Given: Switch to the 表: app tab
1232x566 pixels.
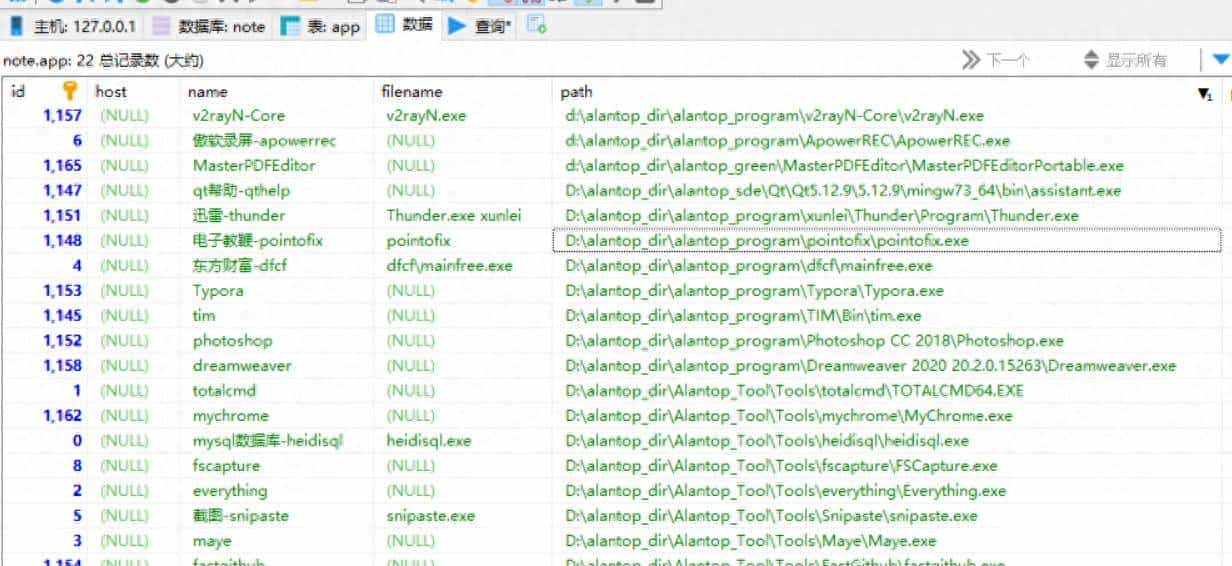Looking at the screenshot, I should [x=319, y=26].
